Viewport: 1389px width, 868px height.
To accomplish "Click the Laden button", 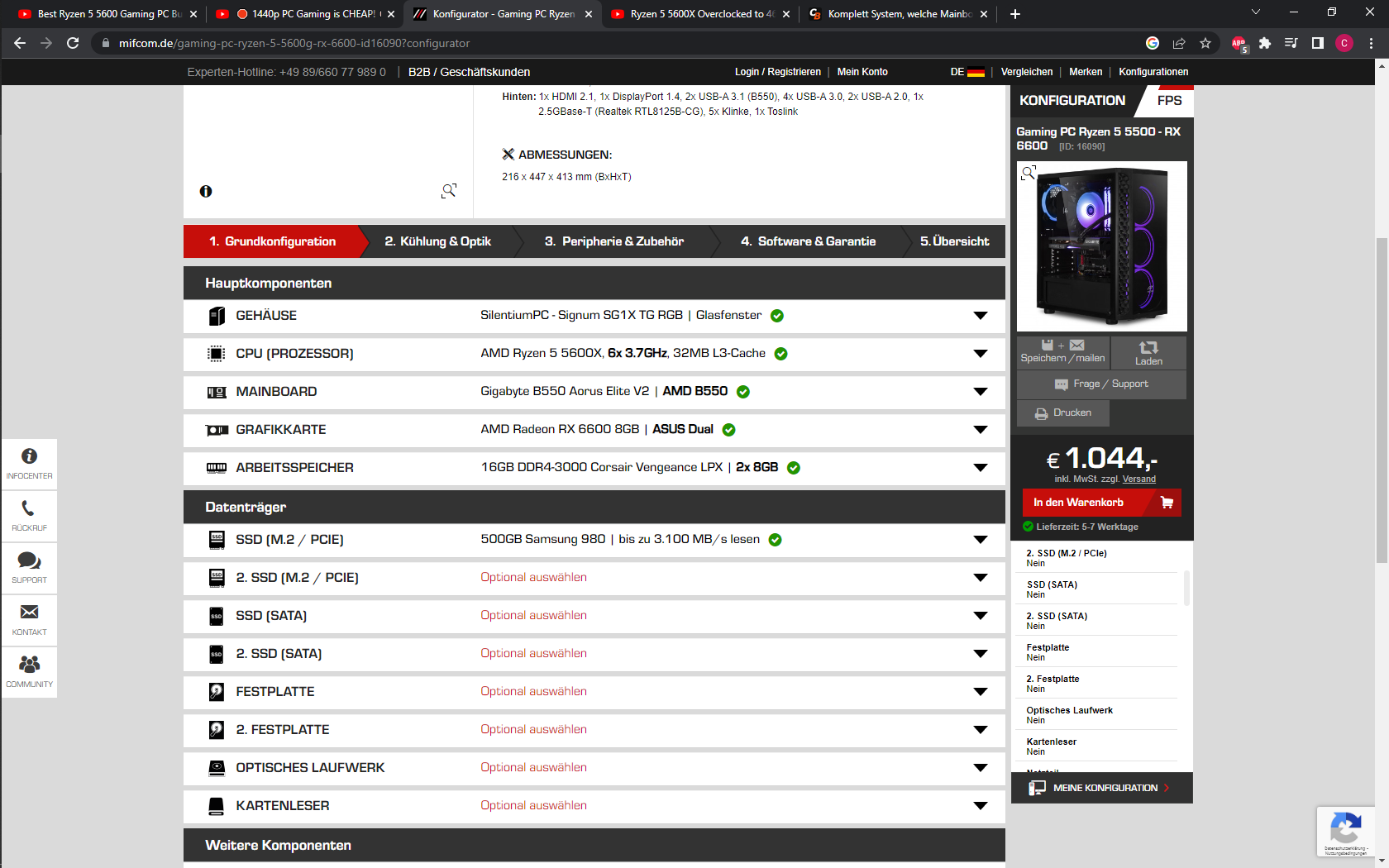I will pos(1148,352).
